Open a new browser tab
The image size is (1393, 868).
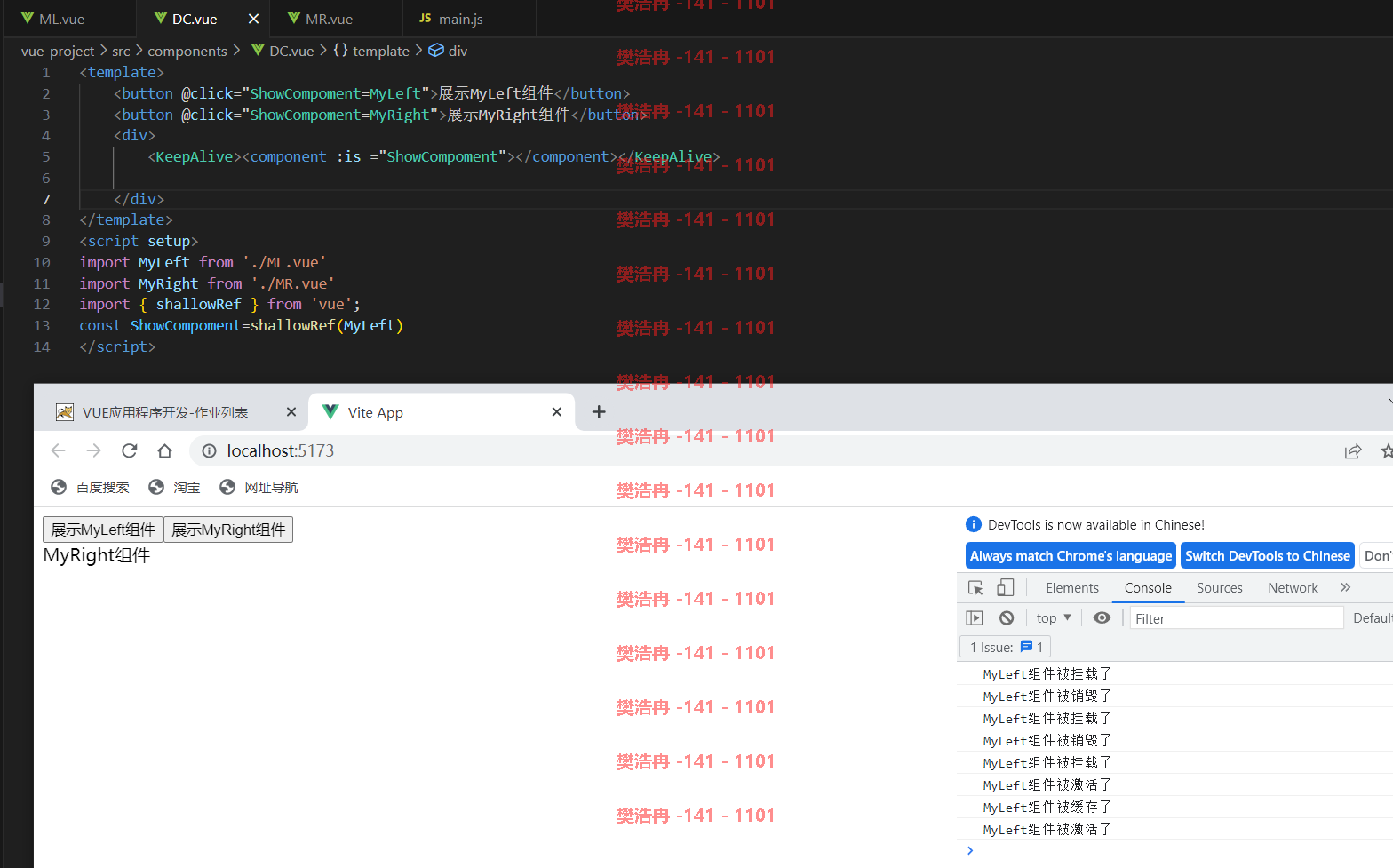[599, 412]
